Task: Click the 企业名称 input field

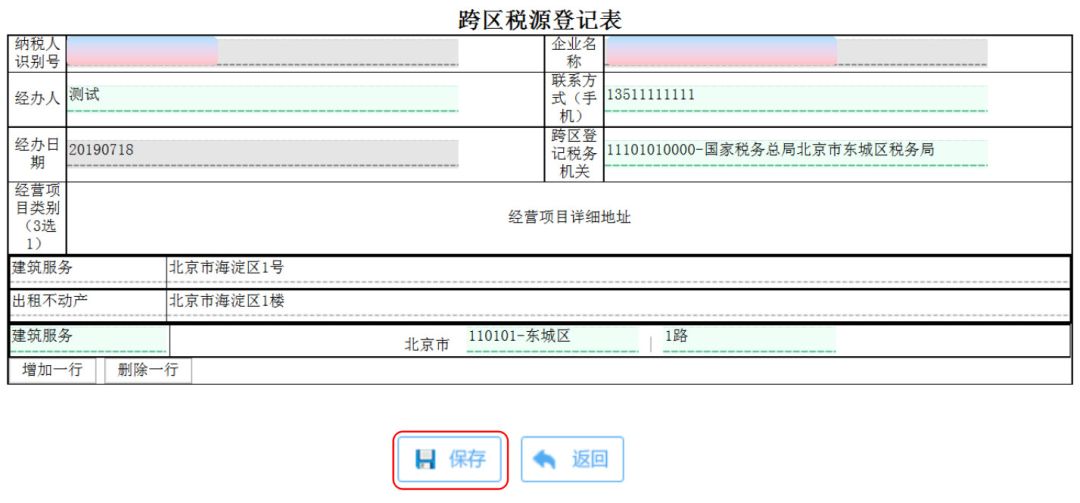Action: pyautogui.click(x=796, y=52)
